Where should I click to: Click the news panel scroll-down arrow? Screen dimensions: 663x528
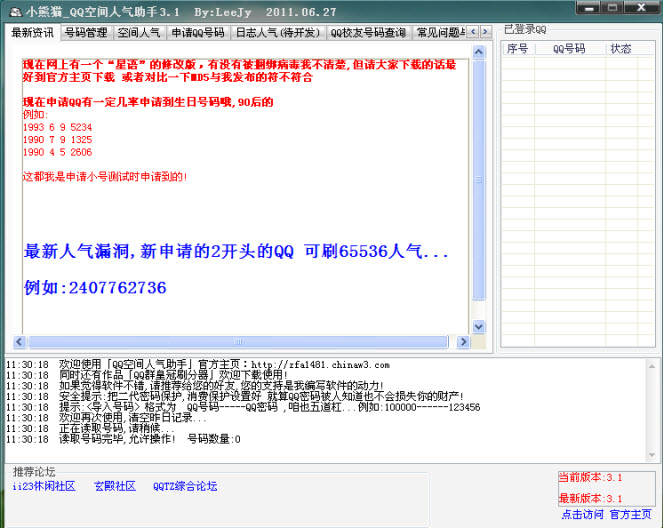pyautogui.click(x=479, y=326)
